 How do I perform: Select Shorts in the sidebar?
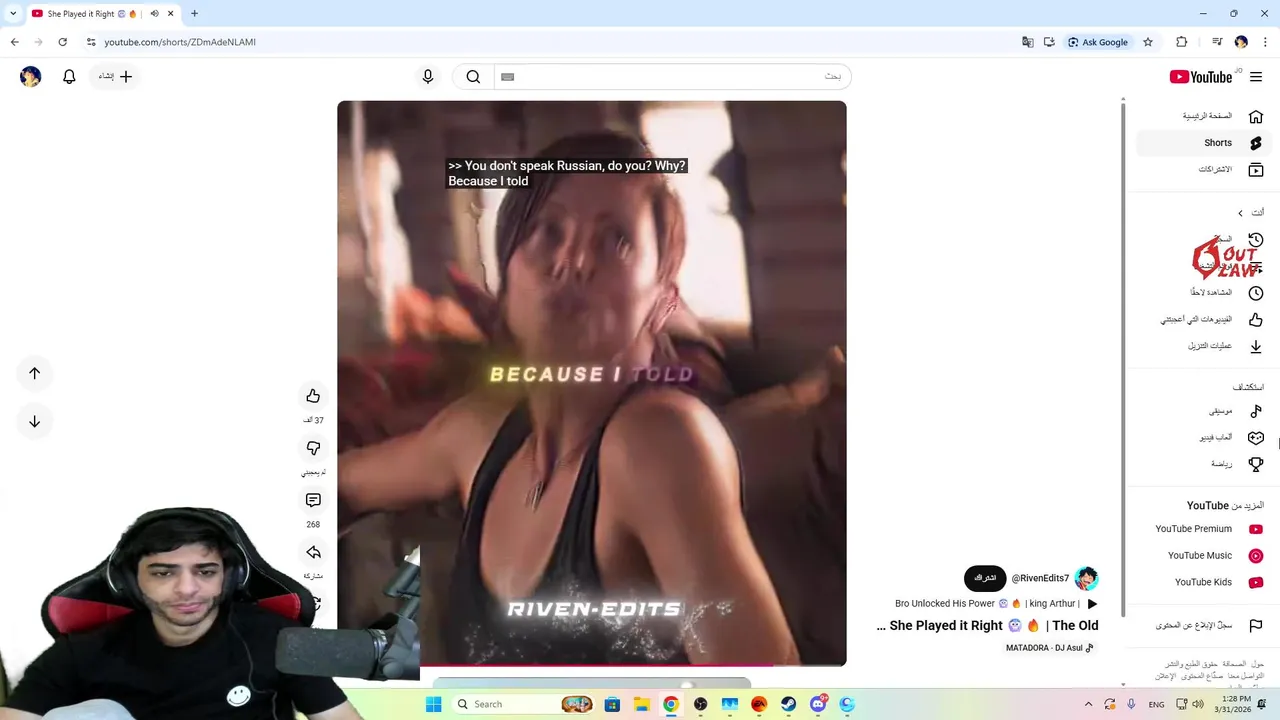click(x=1203, y=143)
